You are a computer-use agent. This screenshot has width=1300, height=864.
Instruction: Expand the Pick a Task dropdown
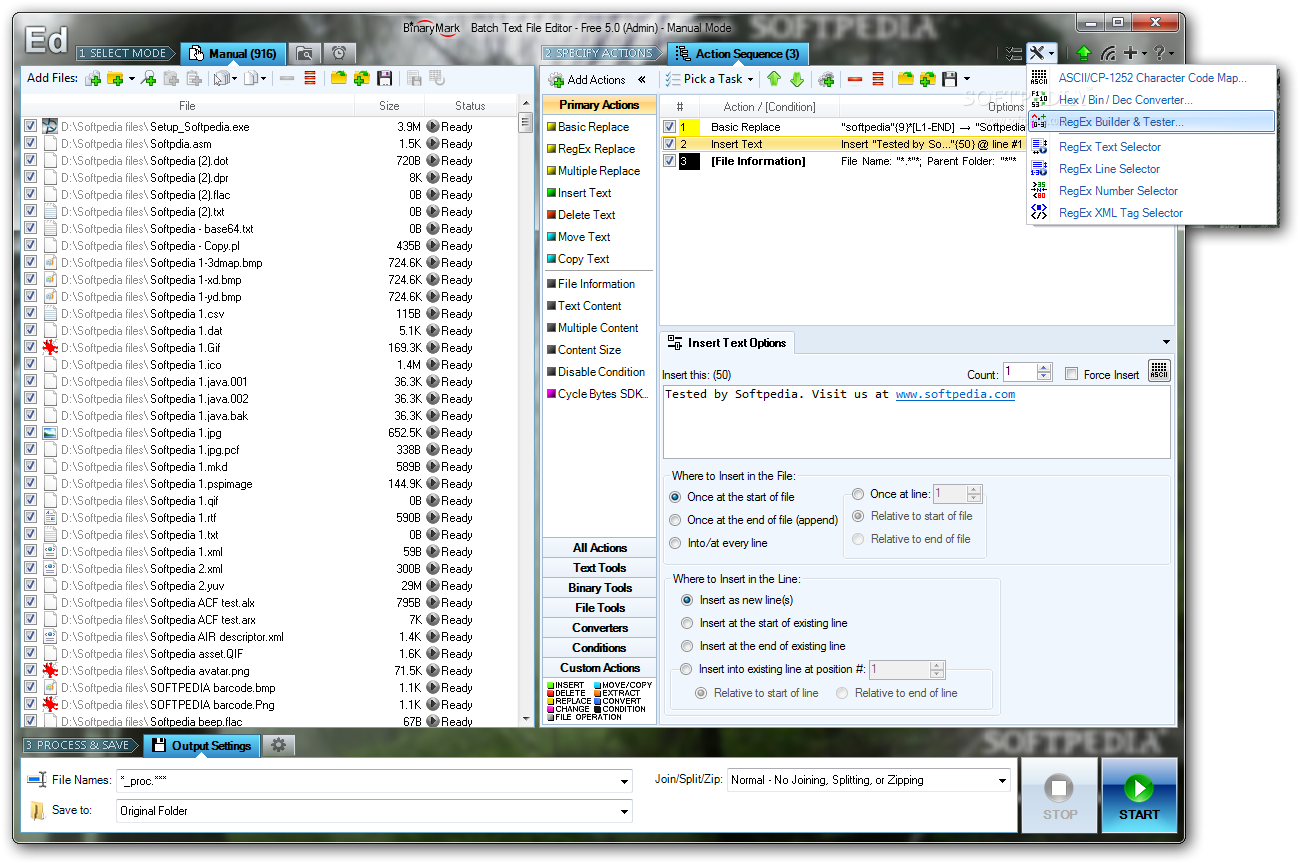pos(750,79)
